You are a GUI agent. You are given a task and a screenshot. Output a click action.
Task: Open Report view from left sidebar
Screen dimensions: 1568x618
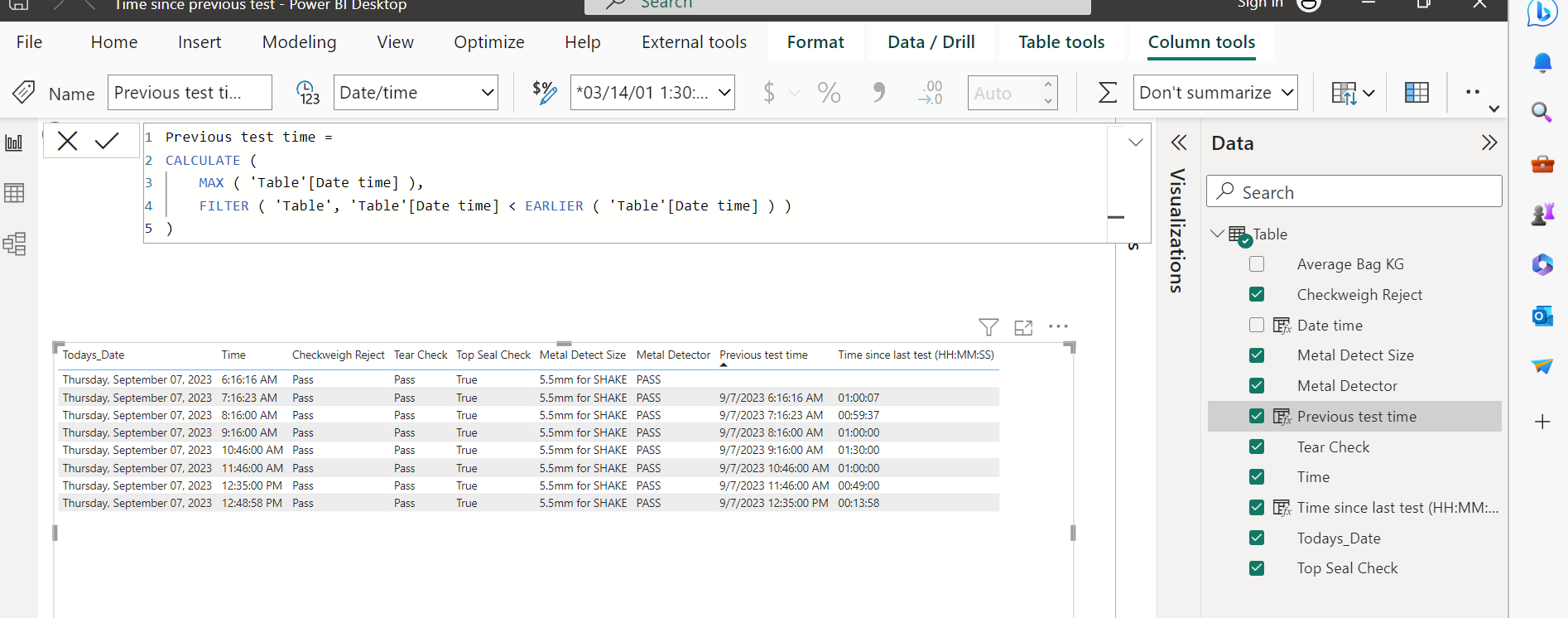click(x=14, y=142)
